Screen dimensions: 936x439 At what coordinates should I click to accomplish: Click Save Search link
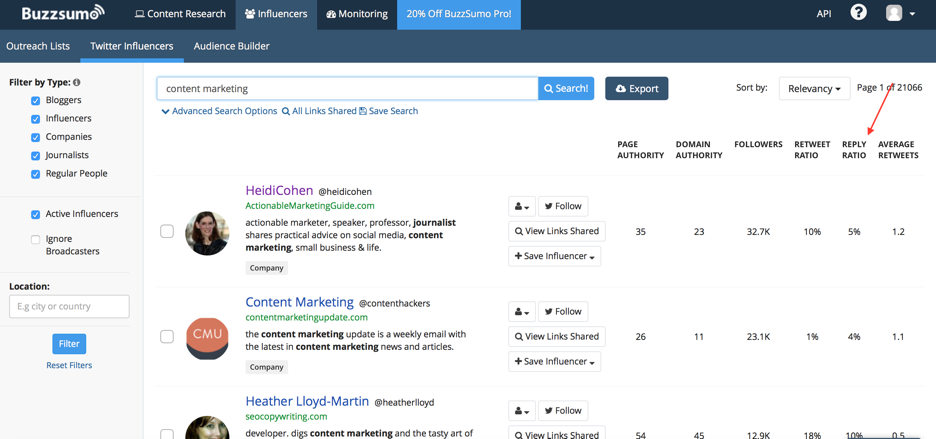coord(389,111)
